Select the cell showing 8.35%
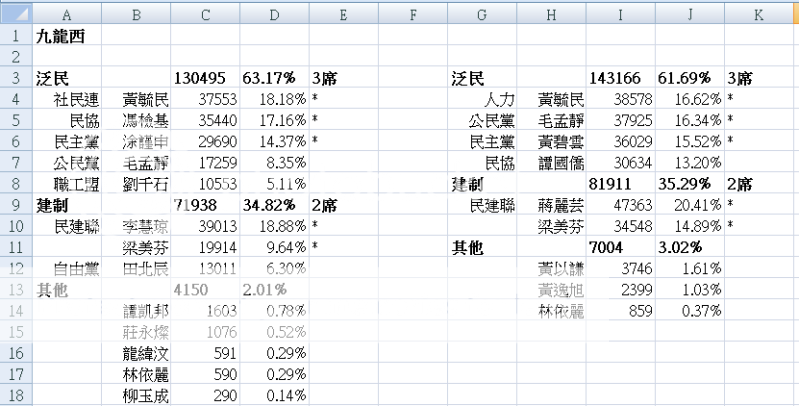This screenshot has width=799, height=406. [x=275, y=163]
